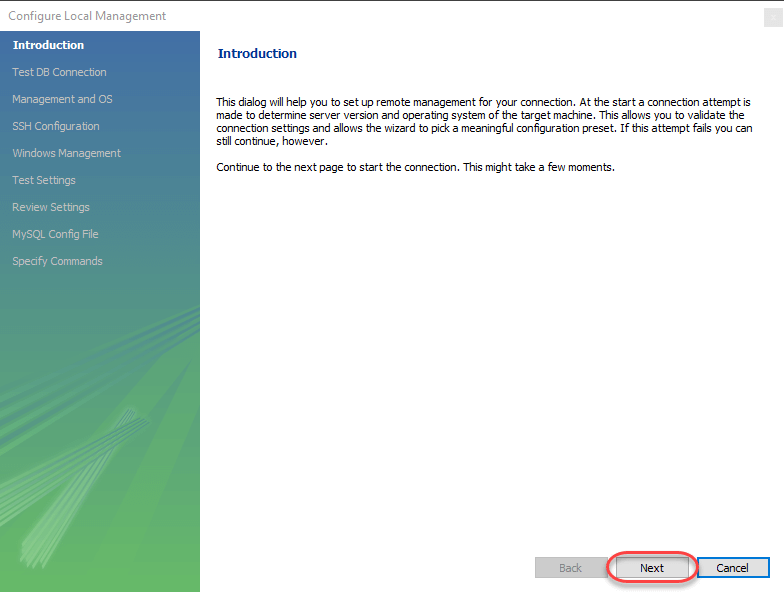Screen dimensions: 784x592
Task: Navigate to Specify Commands step
Action: tap(57, 261)
